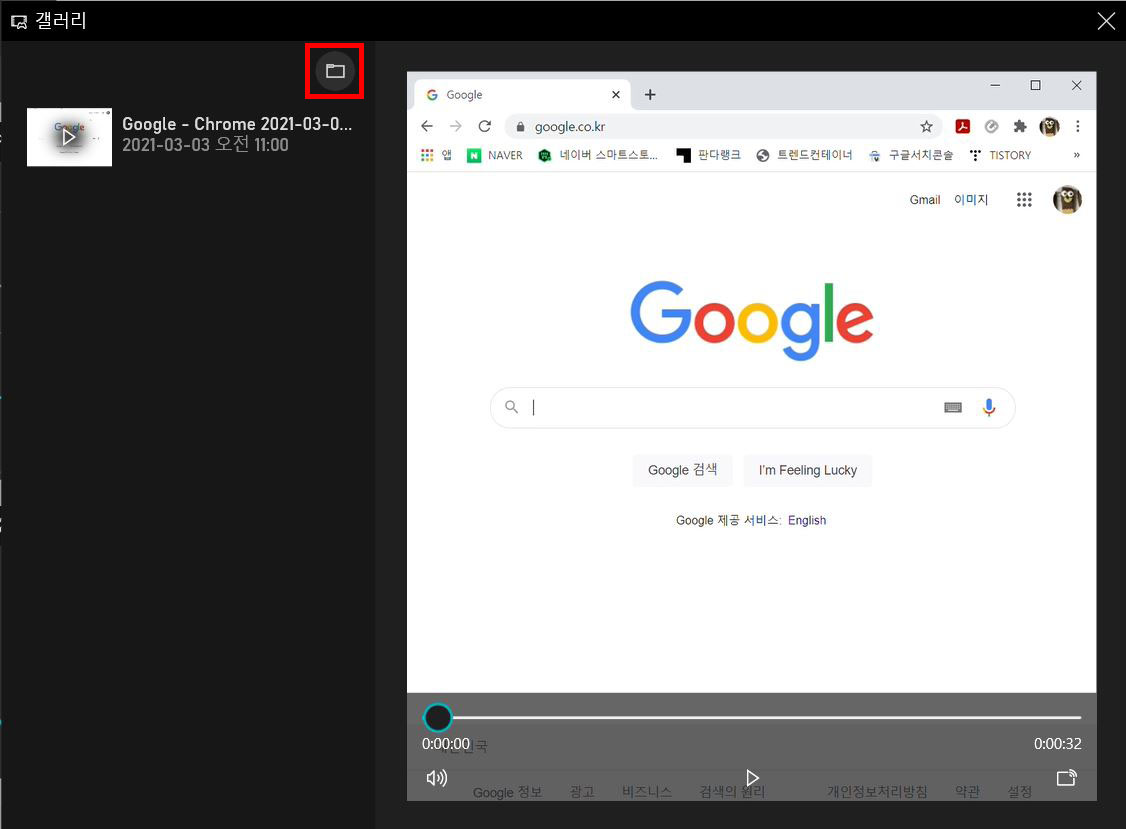Image resolution: width=1126 pixels, height=829 pixels.
Task: Open the Adobe Acrobat extension
Action: point(962,126)
